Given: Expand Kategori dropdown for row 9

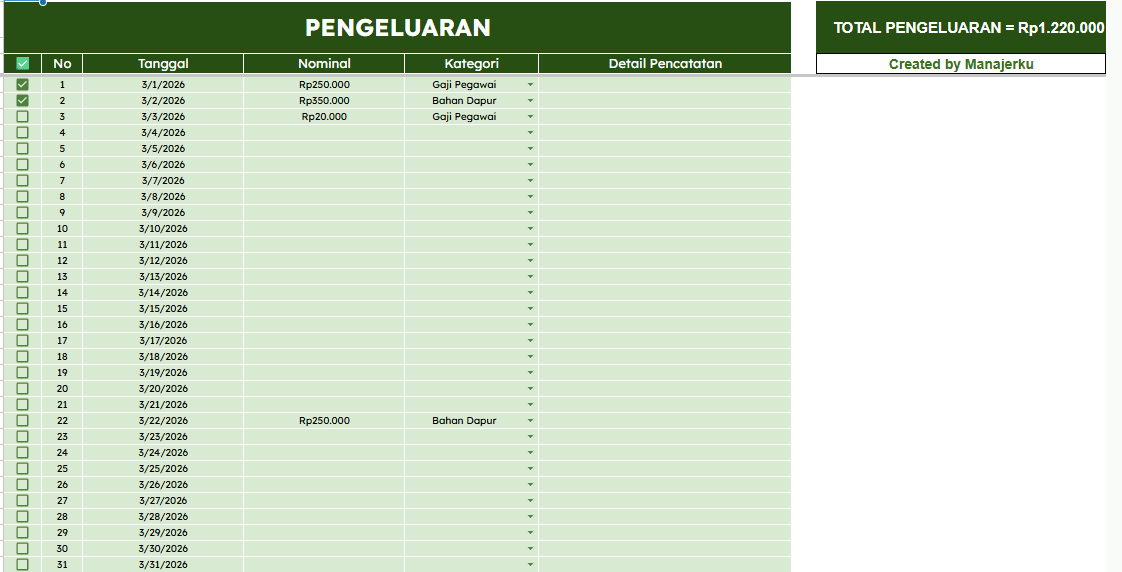Looking at the screenshot, I should point(530,213).
